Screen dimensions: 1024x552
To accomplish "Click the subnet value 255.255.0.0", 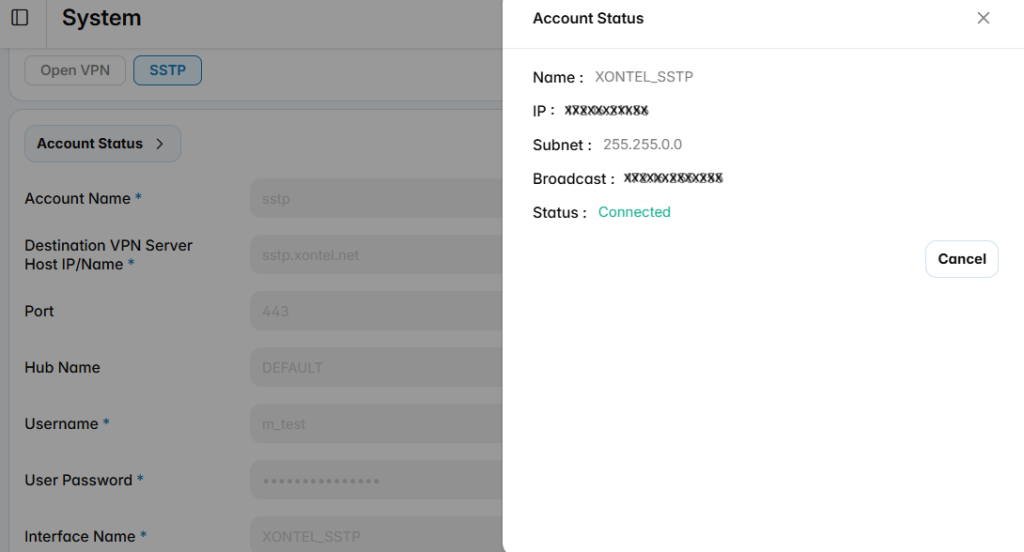I will click(642, 144).
